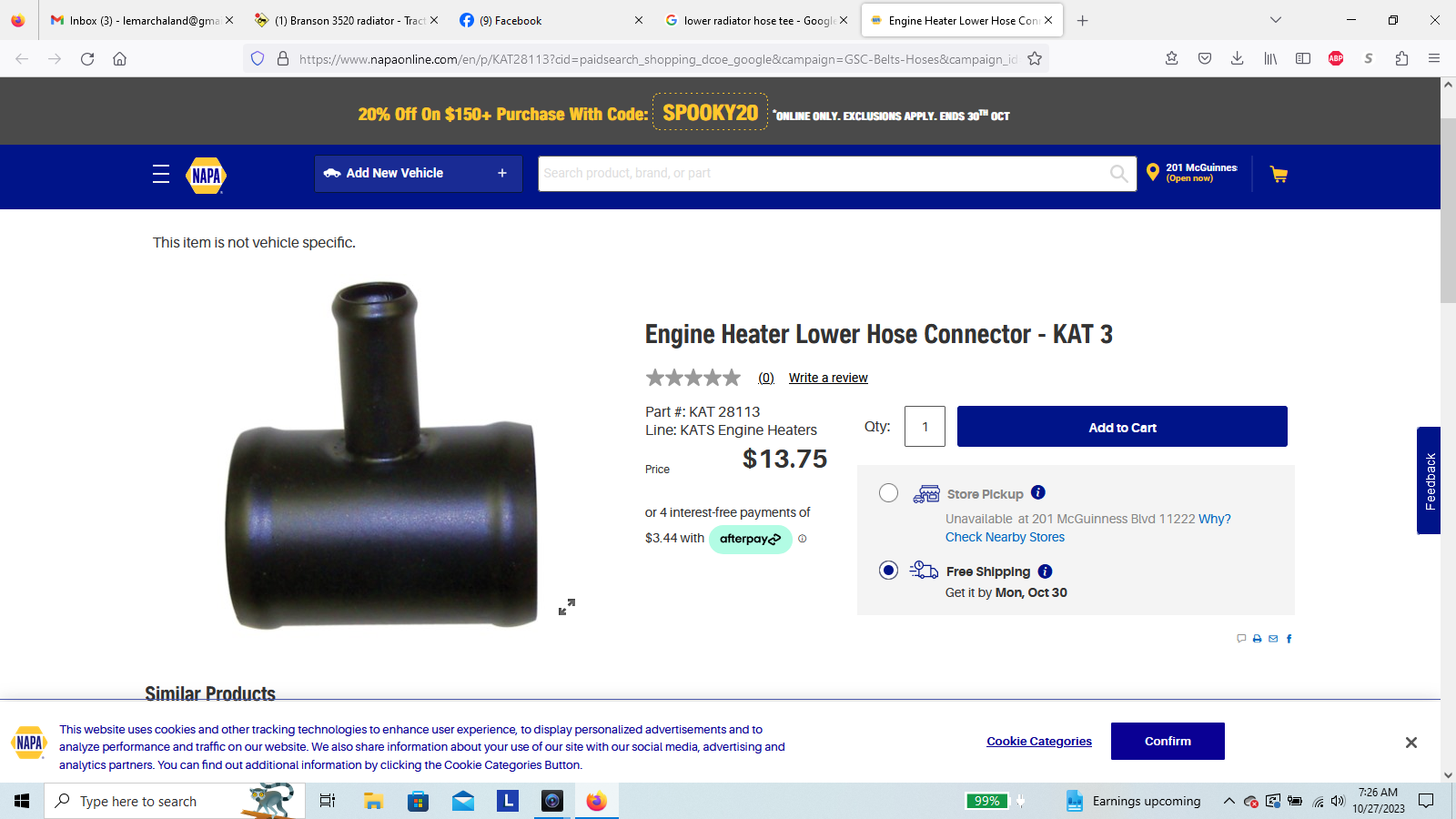Select the Store Pickup radio button

click(x=888, y=493)
